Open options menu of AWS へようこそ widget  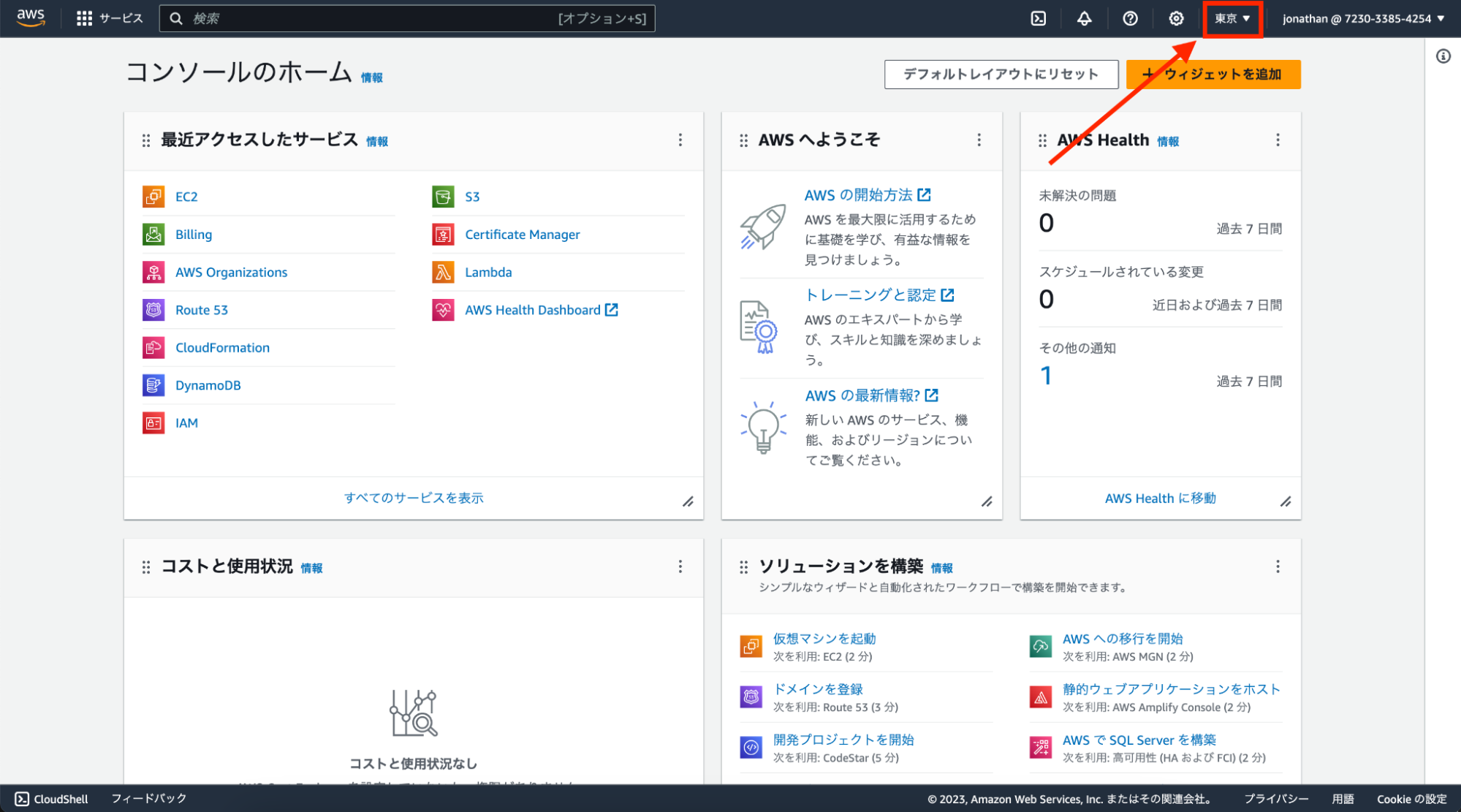tap(979, 140)
